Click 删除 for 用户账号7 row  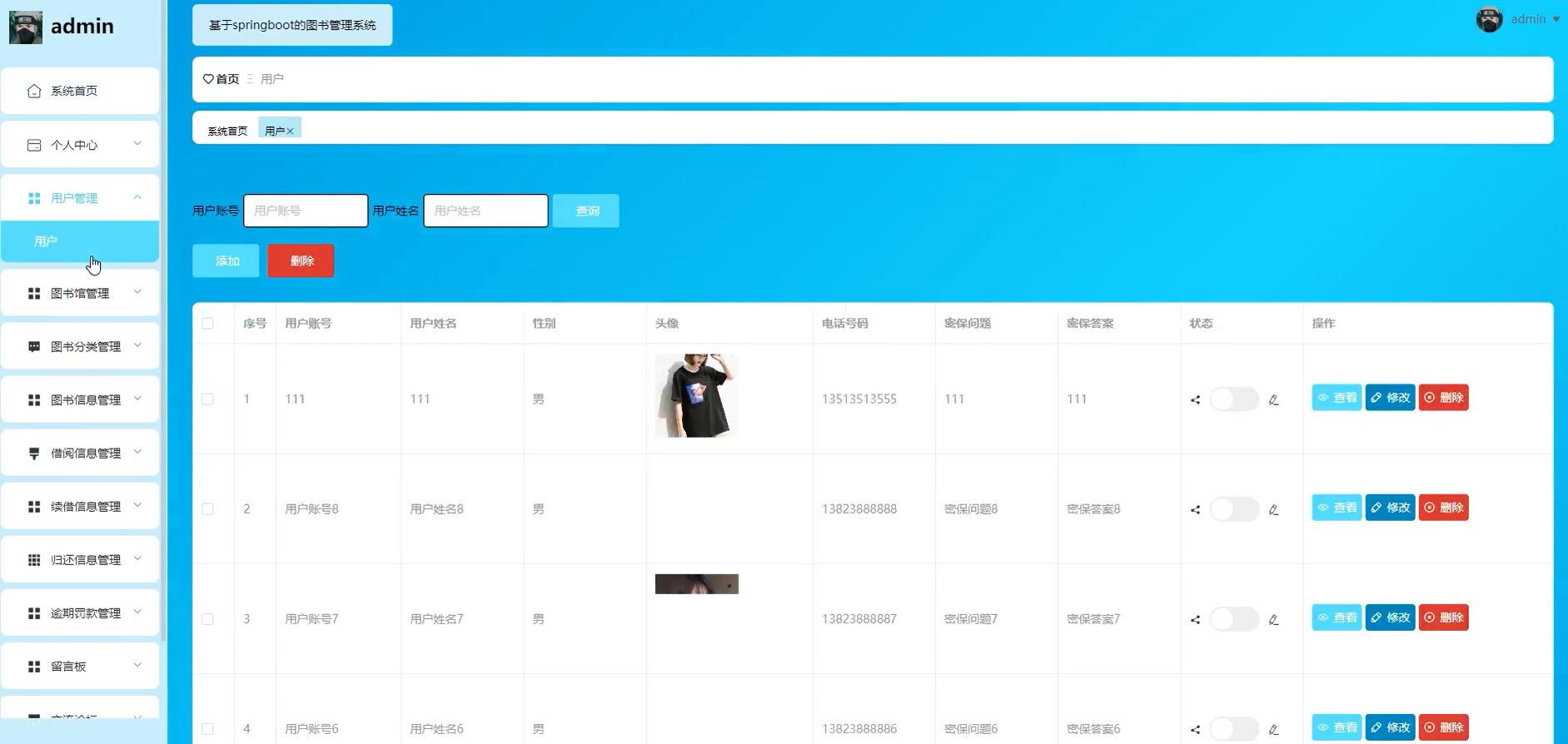click(x=1443, y=618)
